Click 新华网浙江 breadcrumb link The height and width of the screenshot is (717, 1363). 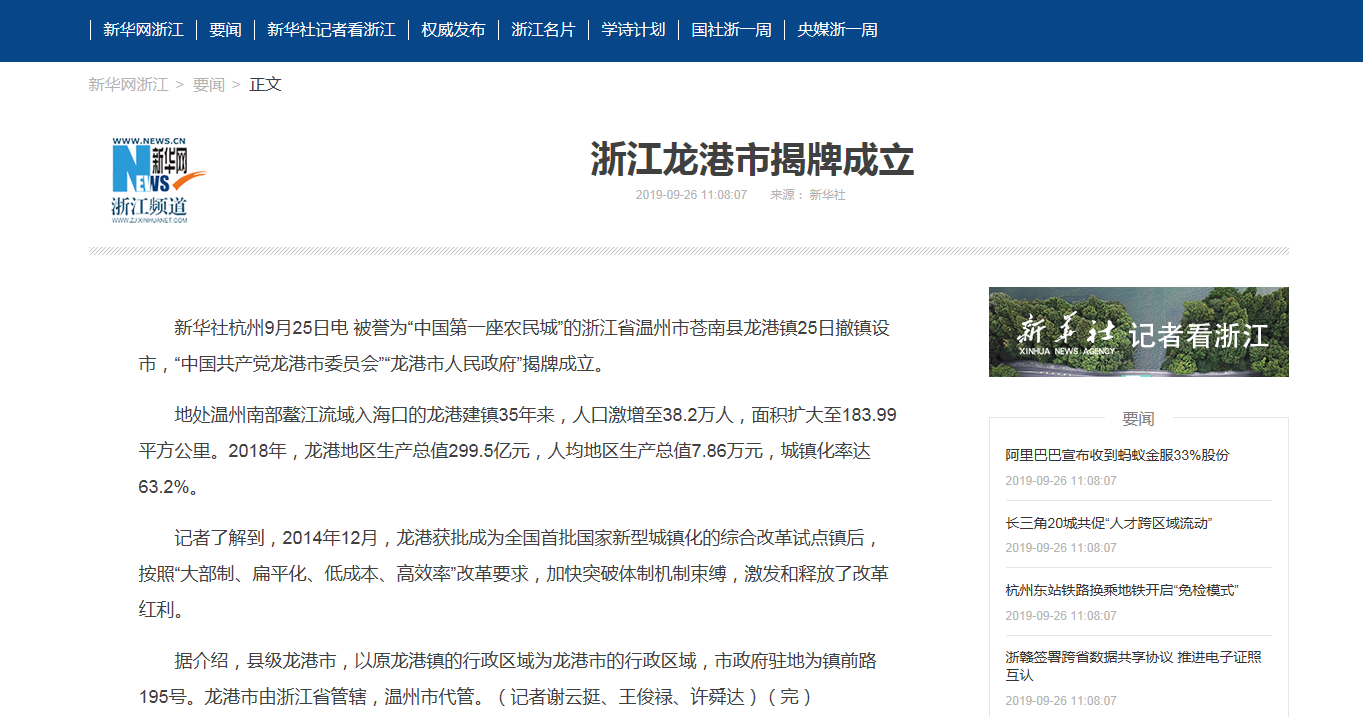click(128, 84)
